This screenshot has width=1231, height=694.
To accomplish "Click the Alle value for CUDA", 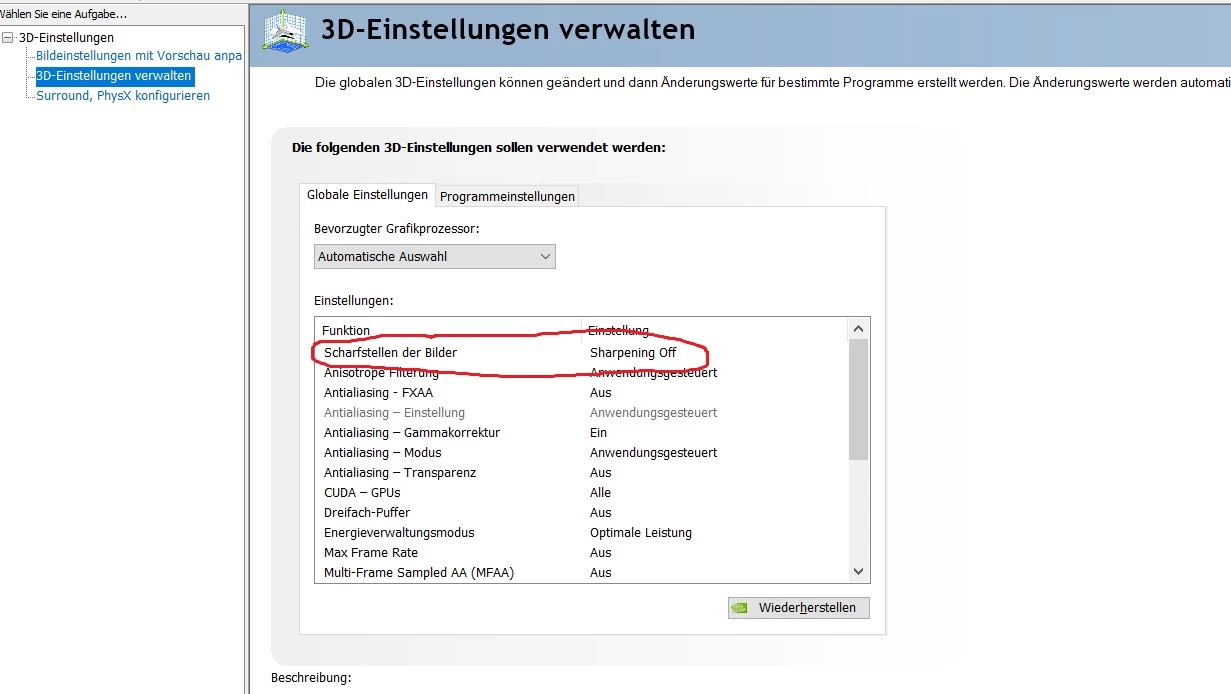I will click(x=600, y=493).
